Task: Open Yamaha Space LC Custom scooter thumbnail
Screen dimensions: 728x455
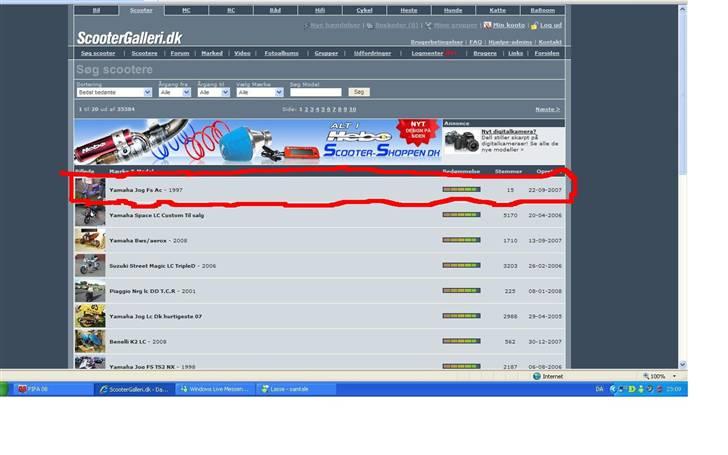Action: [x=89, y=215]
